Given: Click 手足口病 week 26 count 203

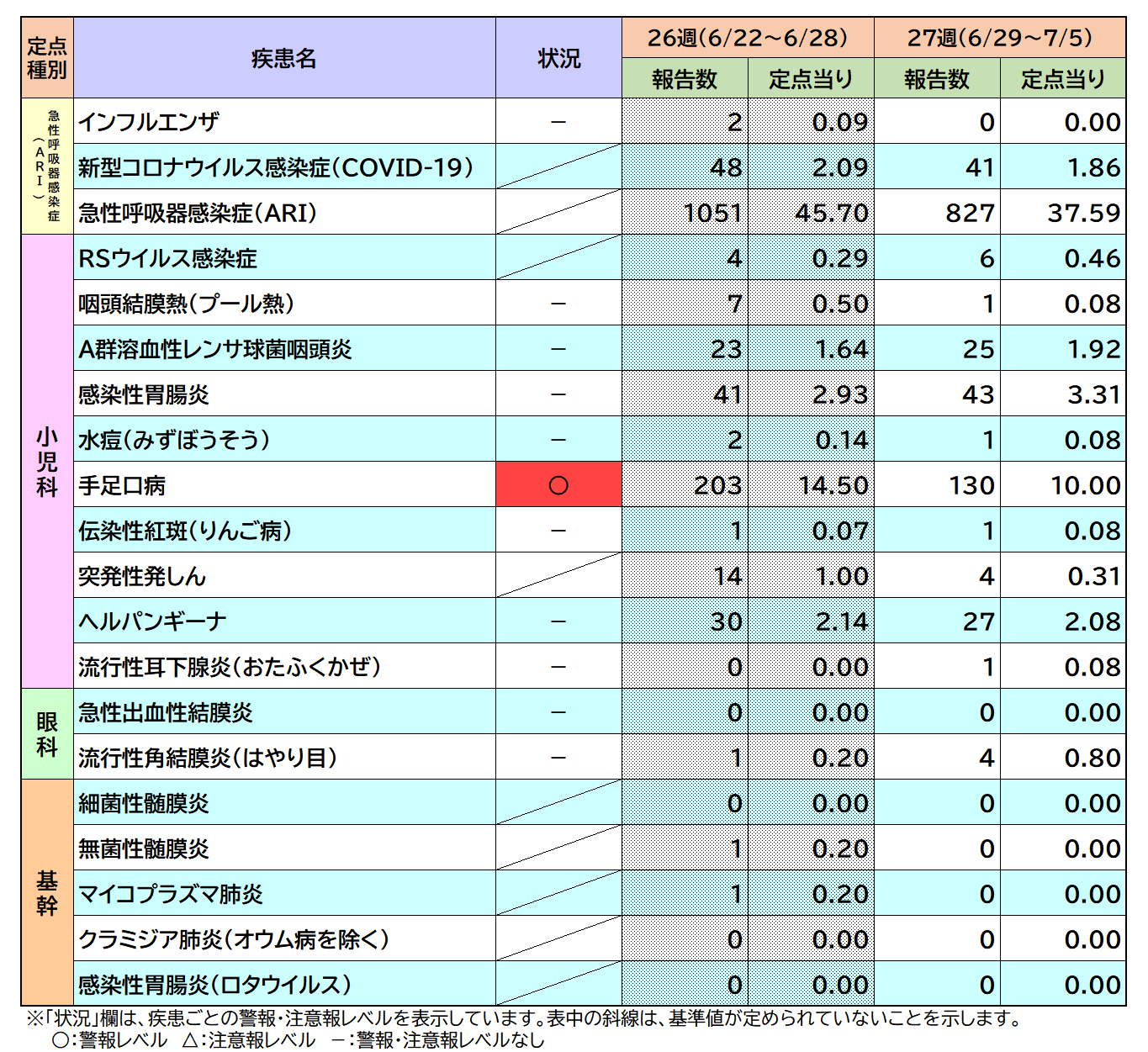Looking at the screenshot, I should [x=717, y=485].
